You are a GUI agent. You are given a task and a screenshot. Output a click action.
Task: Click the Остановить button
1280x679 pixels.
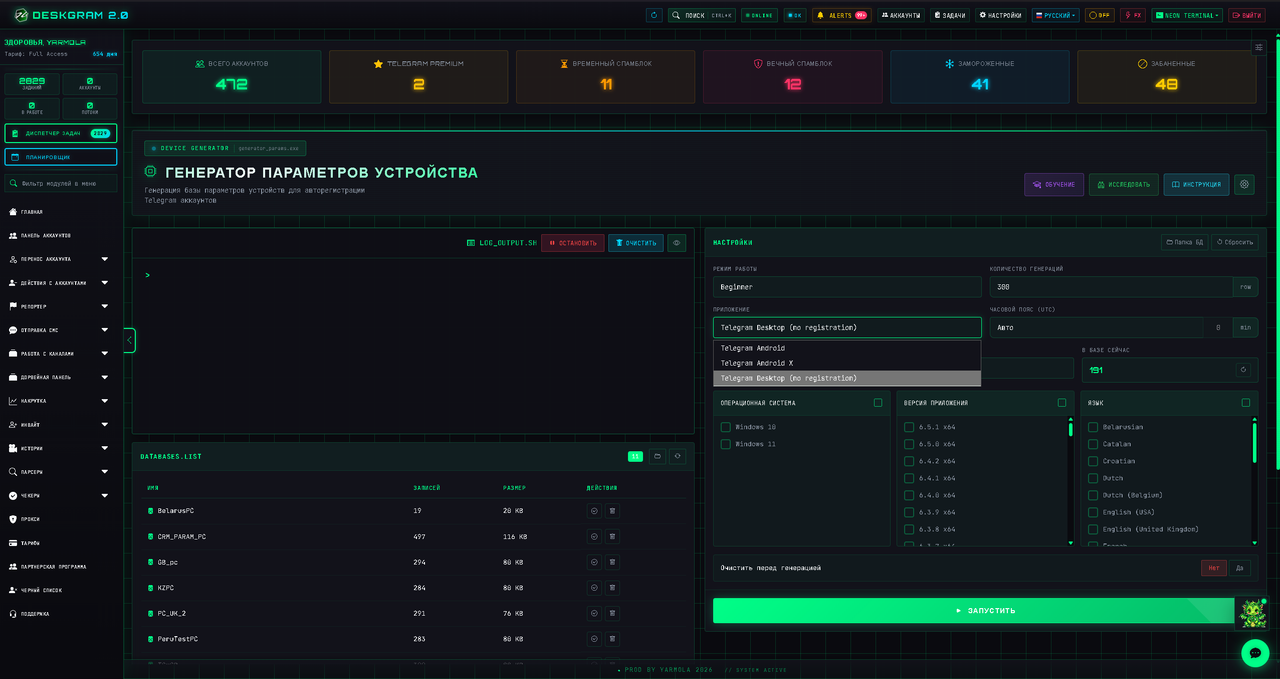573,242
